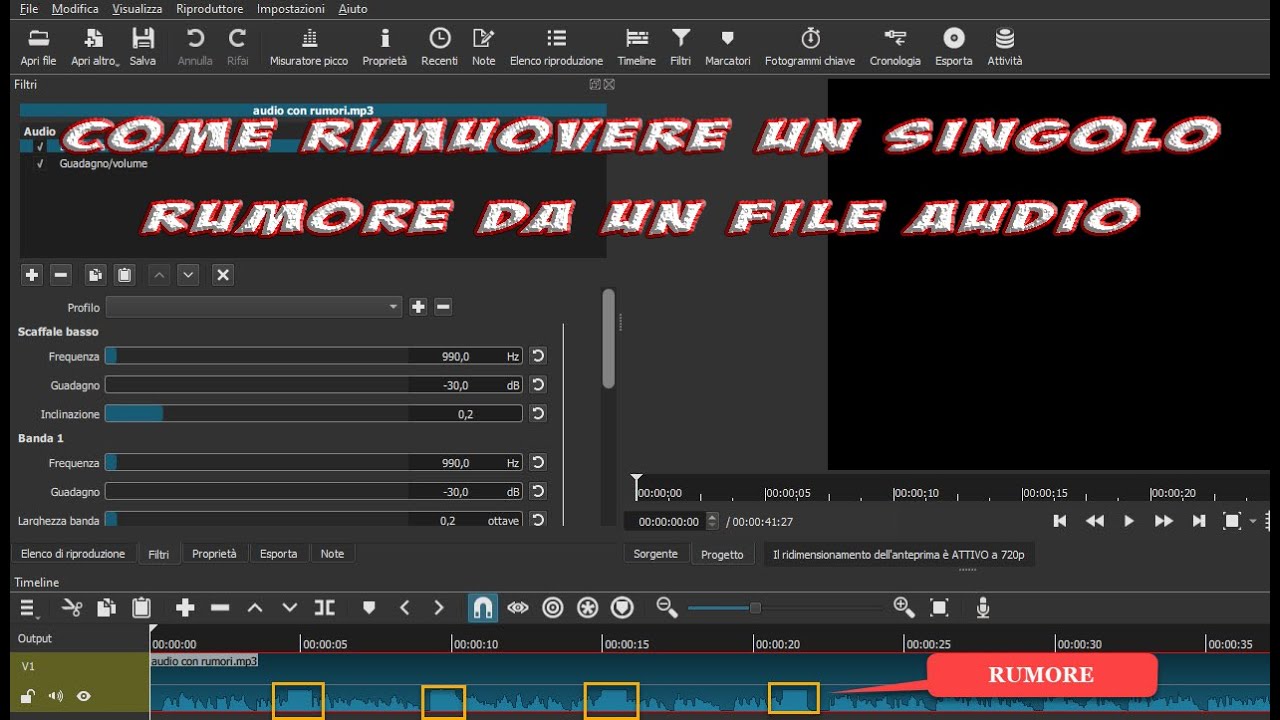Image resolution: width=1280 pixels, height=720 pixels.
Task: Open the Marcatori toolbar icon
Action: 728,47
